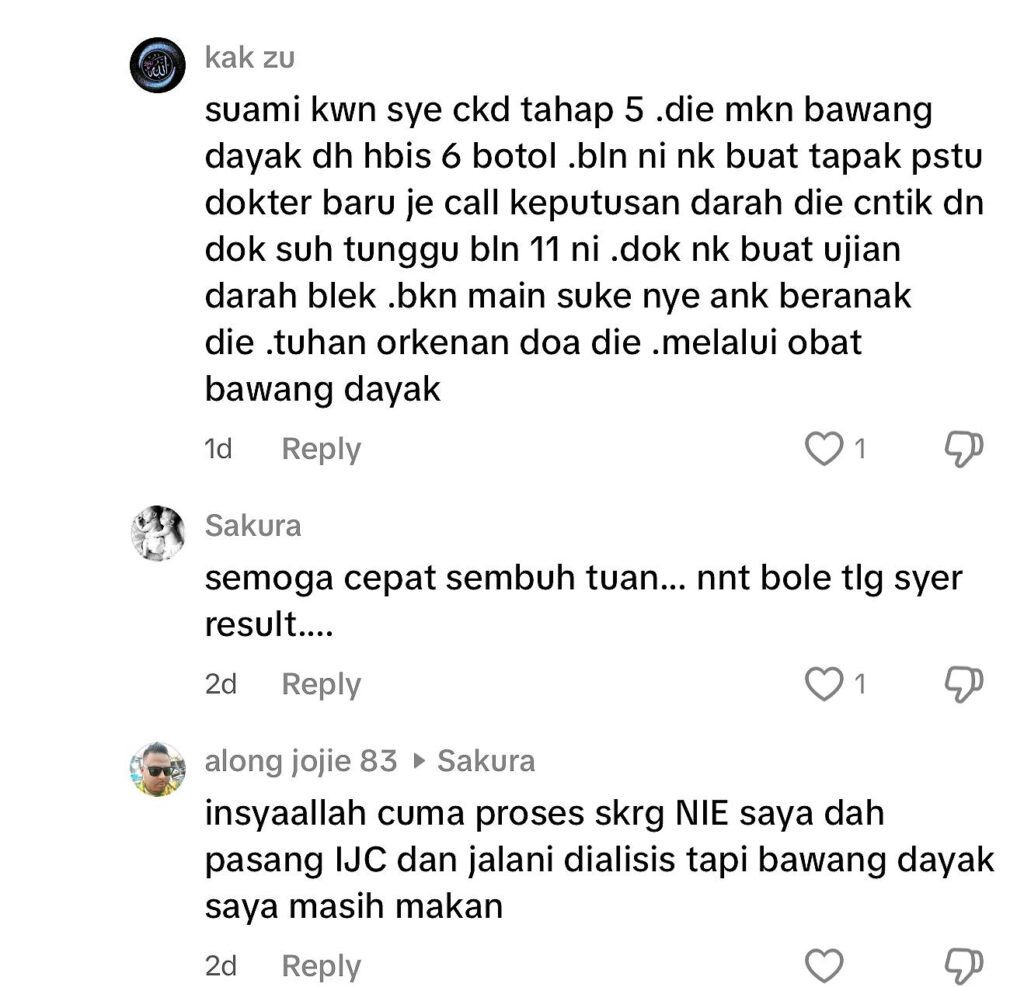Open along jojie 83 username link
1024x987 pixels.
(301, 761)
